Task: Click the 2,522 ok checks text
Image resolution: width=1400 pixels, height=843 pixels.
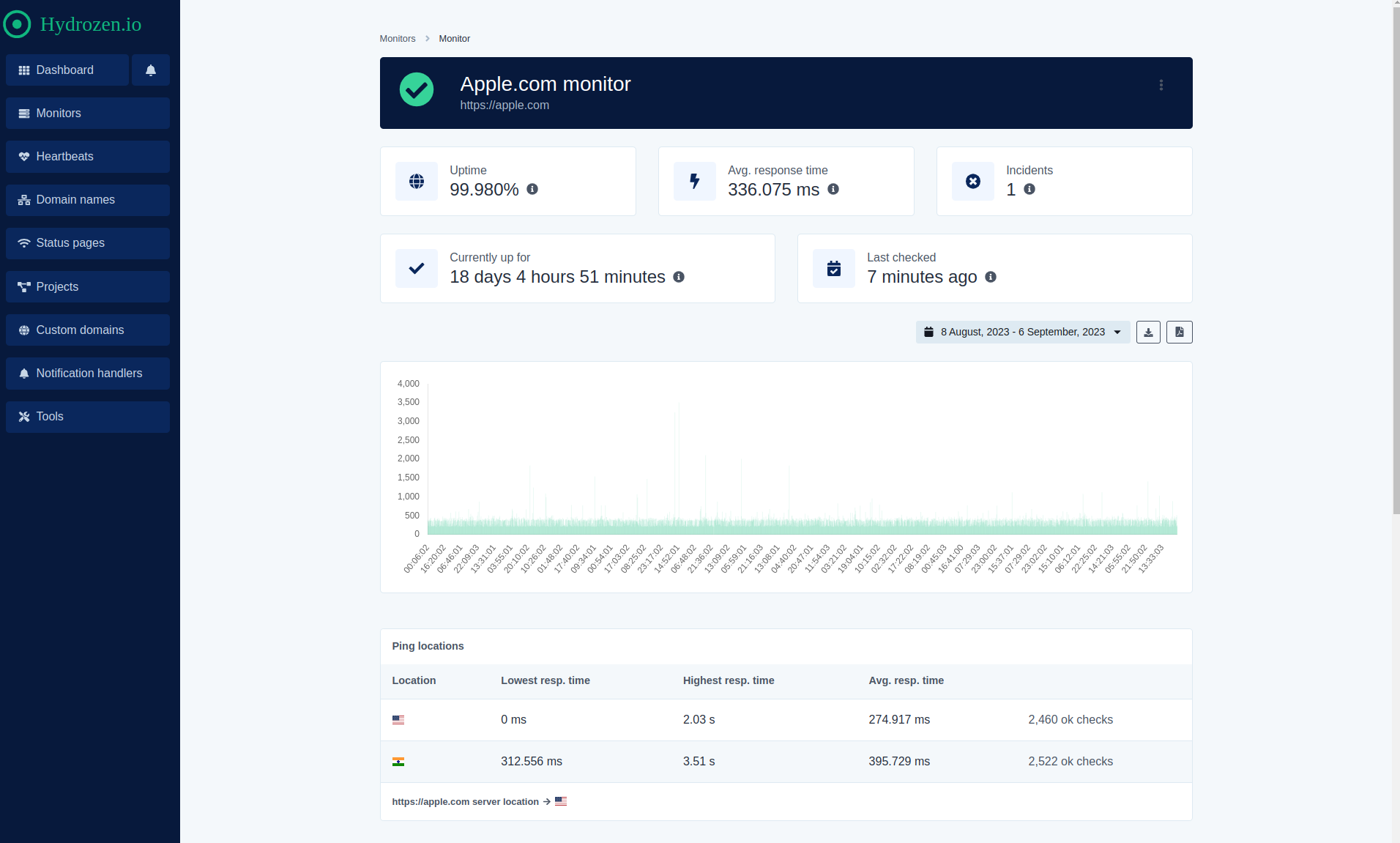Action: (1071, 762)
